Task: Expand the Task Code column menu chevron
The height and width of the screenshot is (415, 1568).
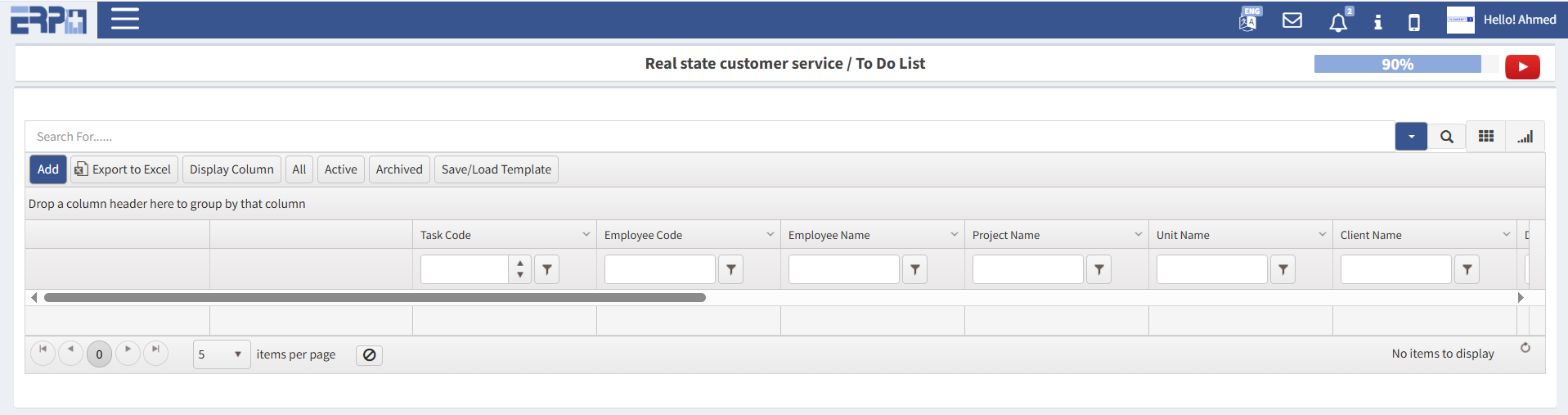Action: coord(586,235)
